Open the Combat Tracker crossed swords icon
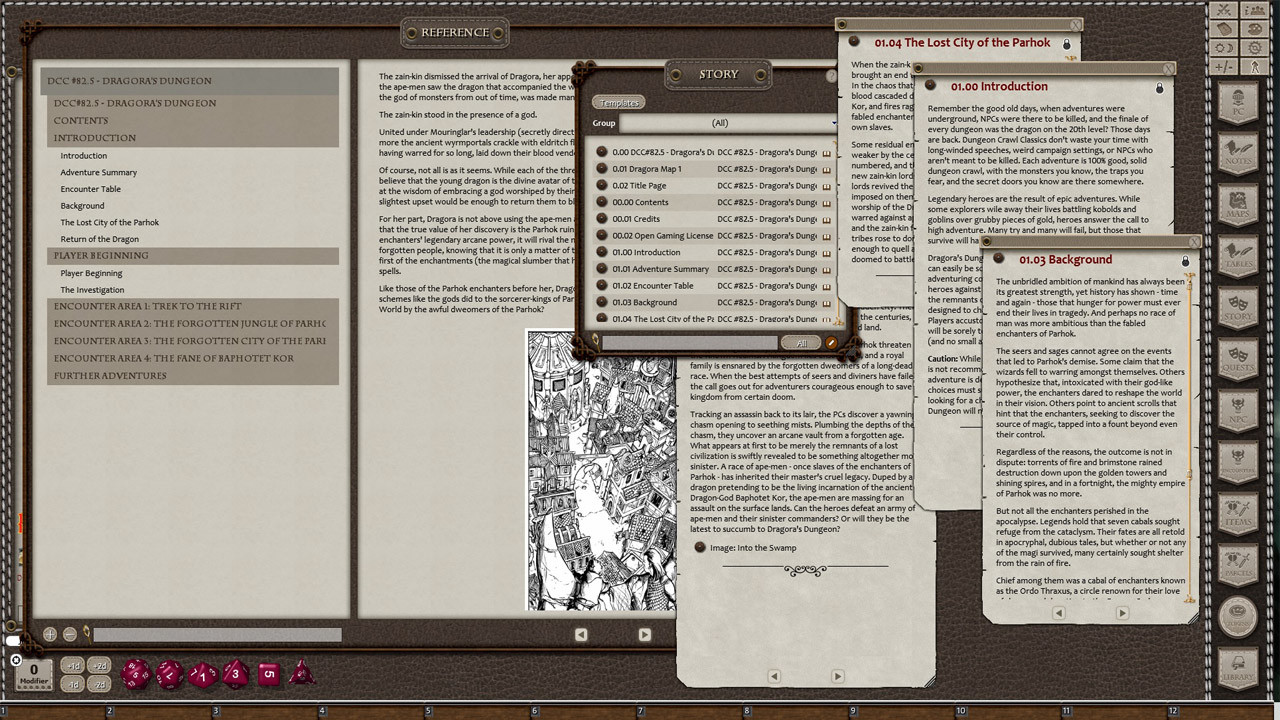This screenshot has height=720, width=1280. pos(1224,10)
